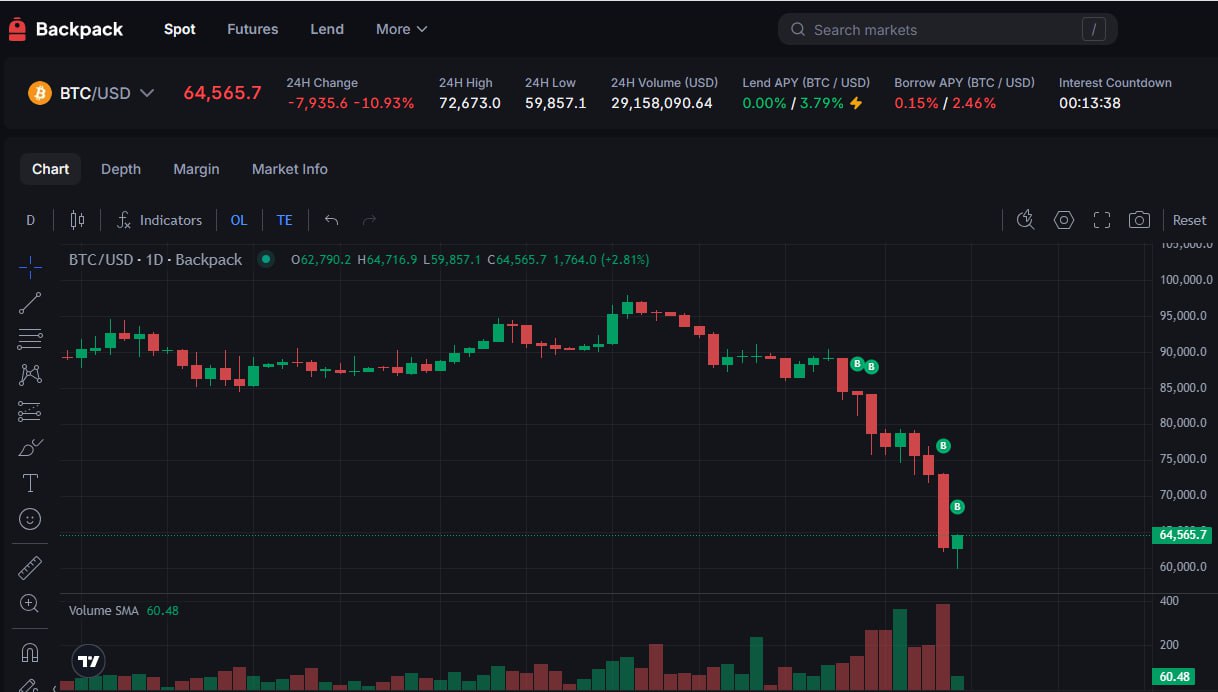Select the patterns drawing tool
The image size is (1218, 692).
pos(30,375)
